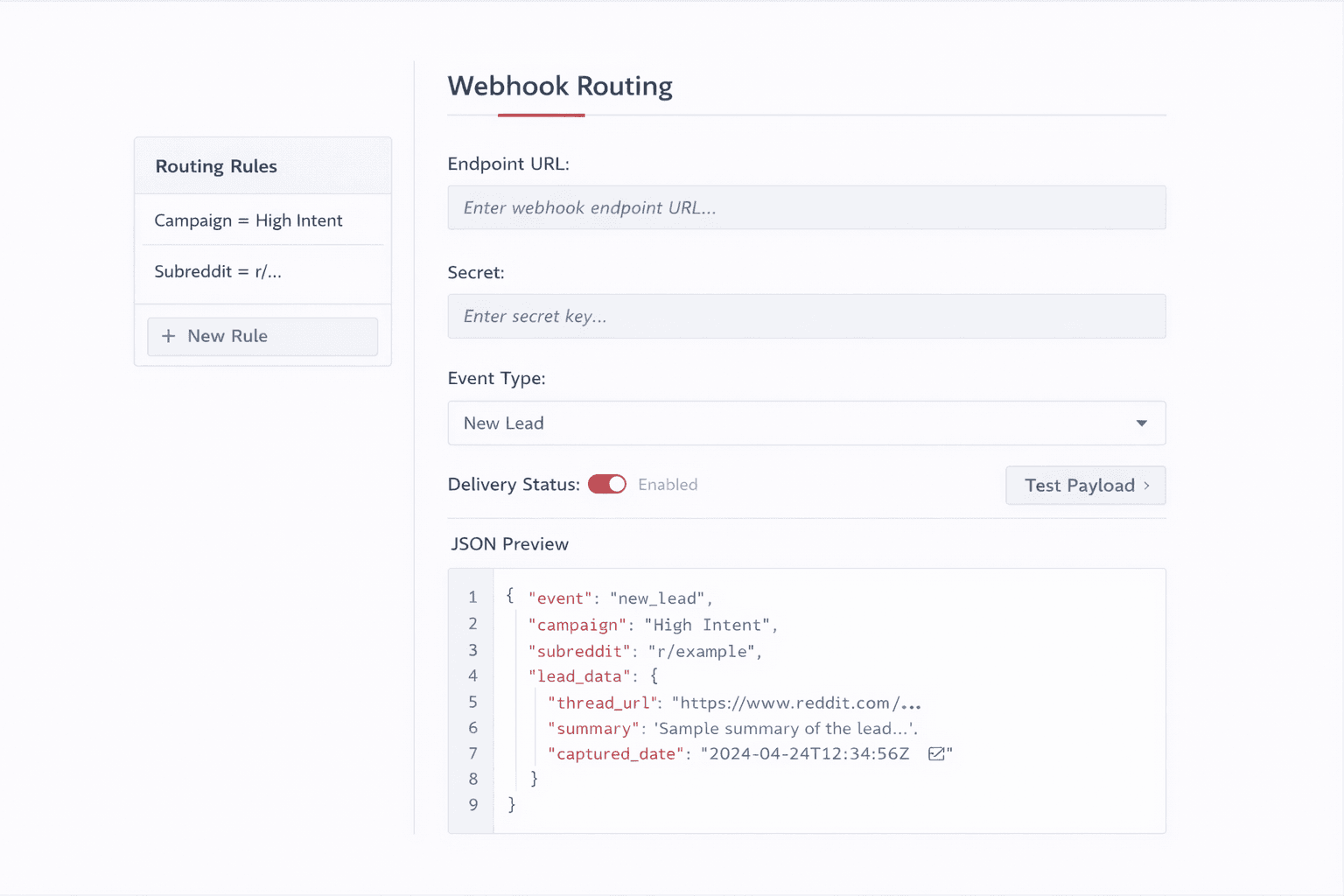Click the Endpoint URL input field
The width and height of the screenshot is (1344, 896).
click(x=805, y=207)
